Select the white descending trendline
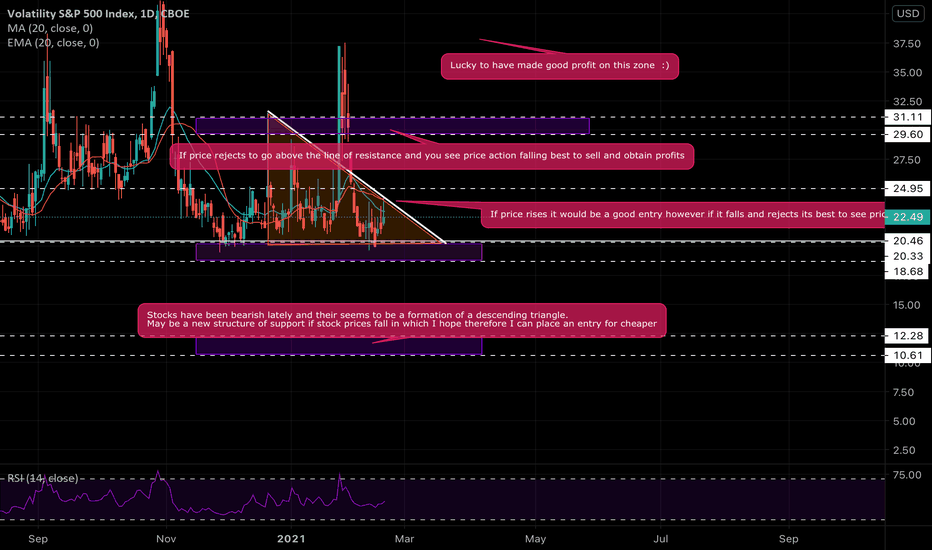This screenshot has height=550, width=932. (x=356, y=177)
